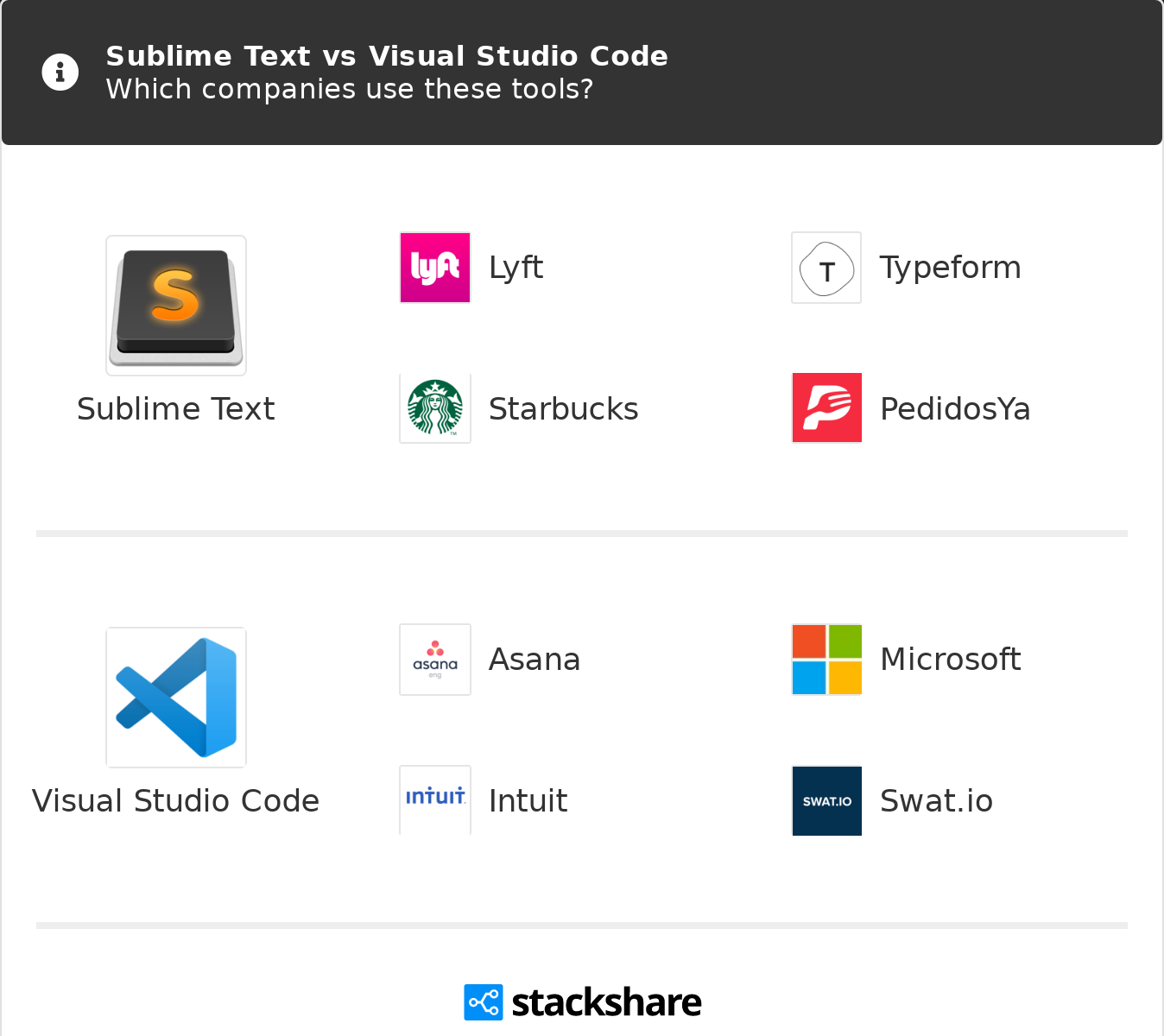Screen dimensions: 1164x1036
Task: Click the header title comparing both tools
Action: [387, 55]
